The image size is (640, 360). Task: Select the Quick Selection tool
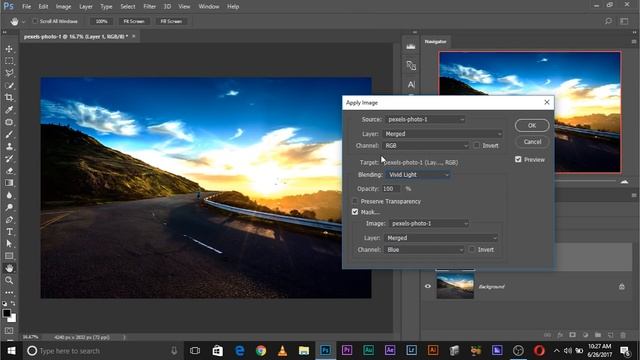click(9, 86)
